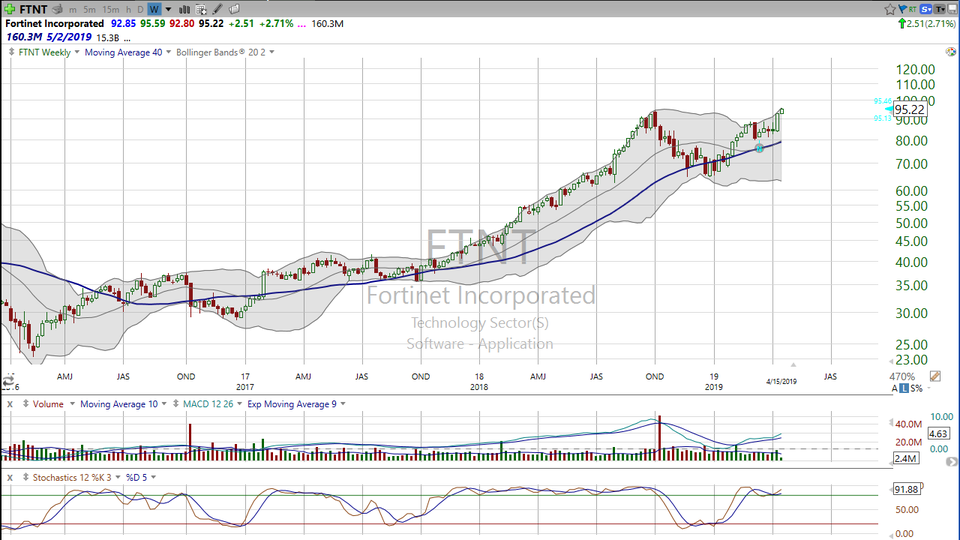Viewport: 960px width, 540px height.
Task: Click the 95.22 current price label
Action: tap(909, 110)
